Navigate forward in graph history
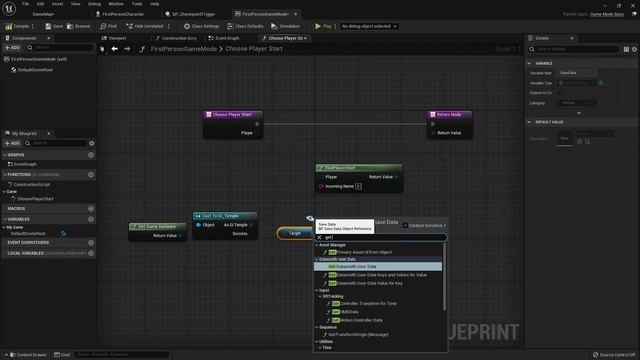The image size is (640, 360). pos(127,49)
